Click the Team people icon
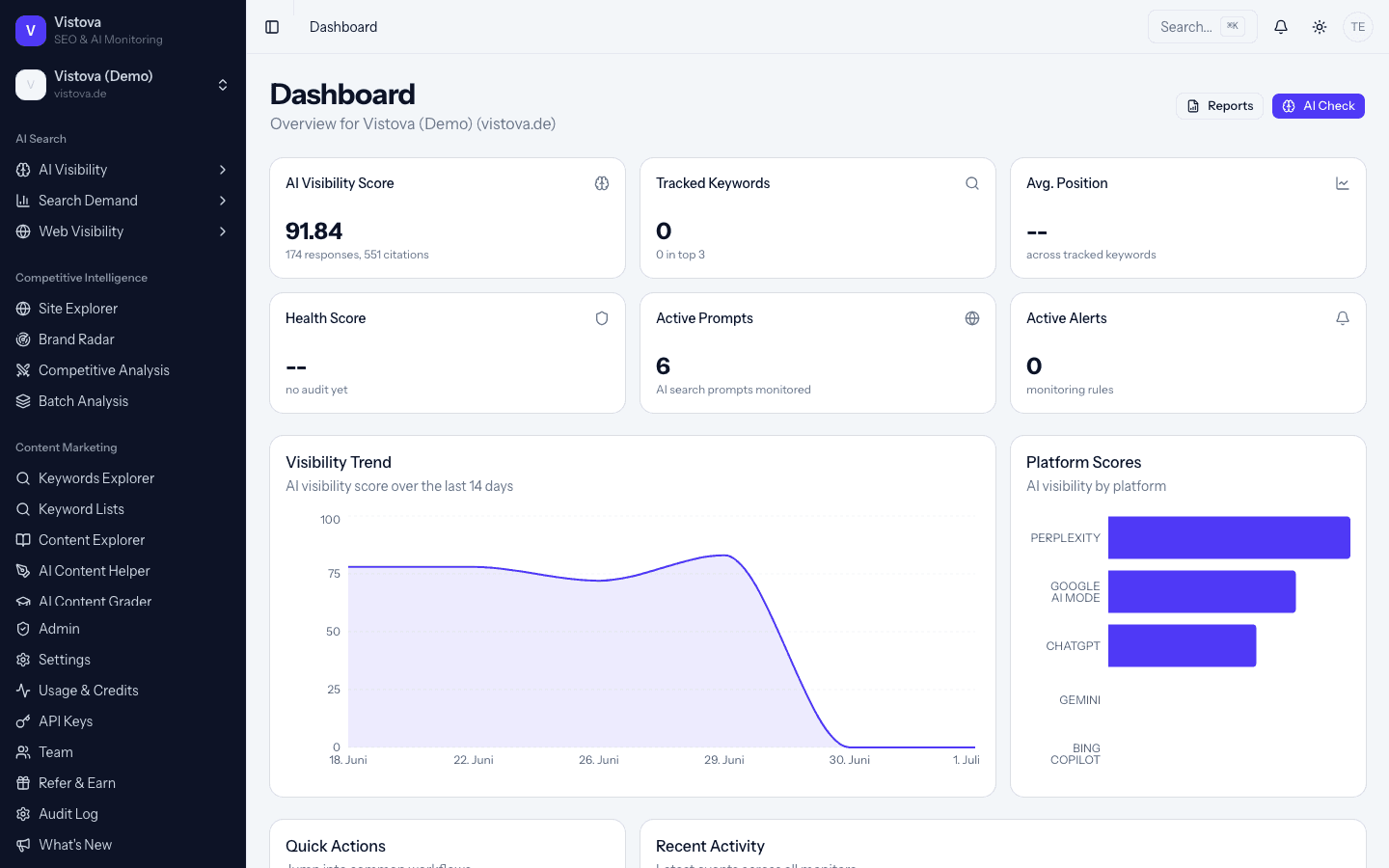Image resolution: width=1389 pixels, height=868 pixels. pyautogui.click(x=23, y=752)
